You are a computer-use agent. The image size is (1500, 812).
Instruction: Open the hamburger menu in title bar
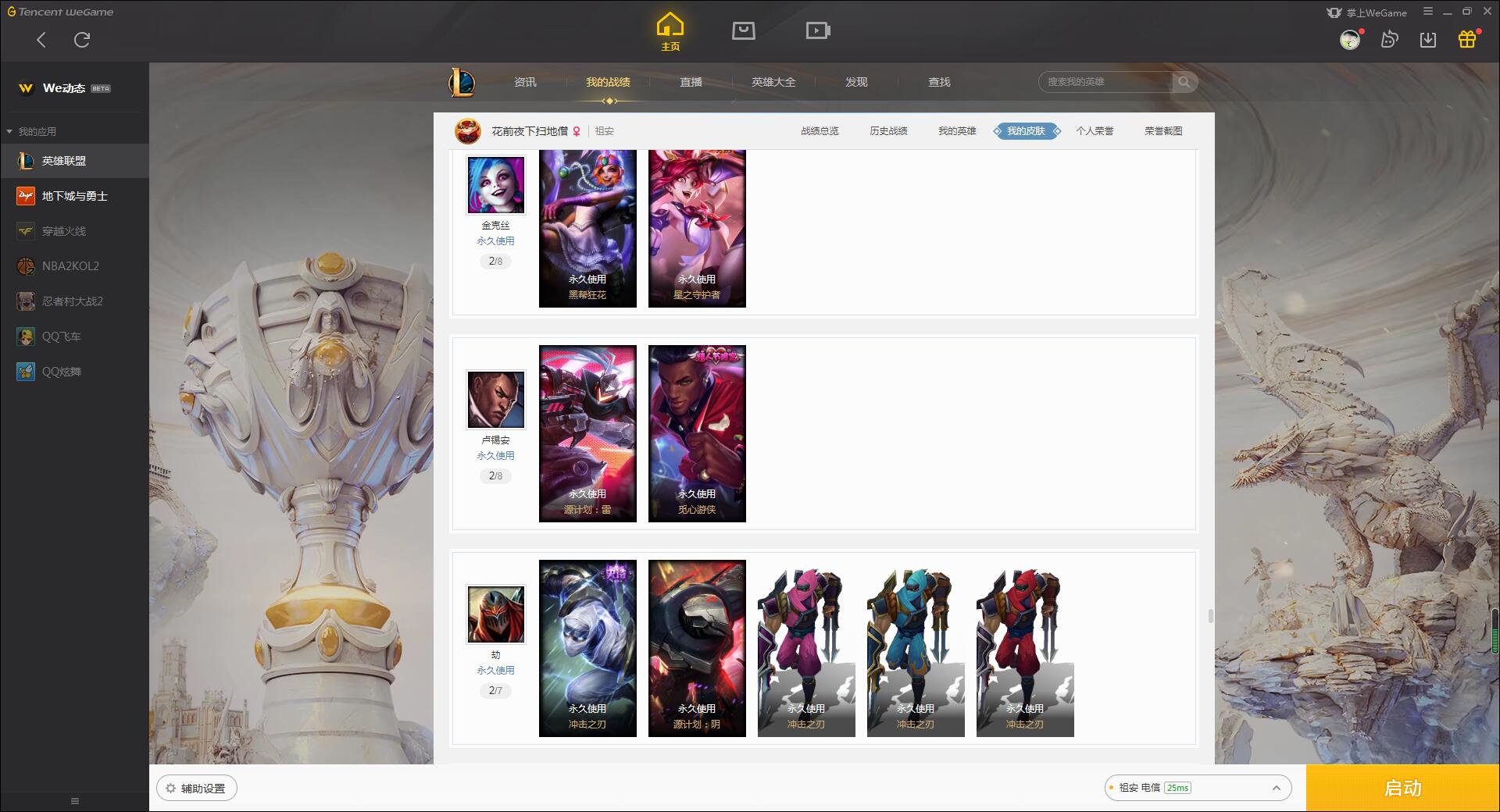(1428, 12)
